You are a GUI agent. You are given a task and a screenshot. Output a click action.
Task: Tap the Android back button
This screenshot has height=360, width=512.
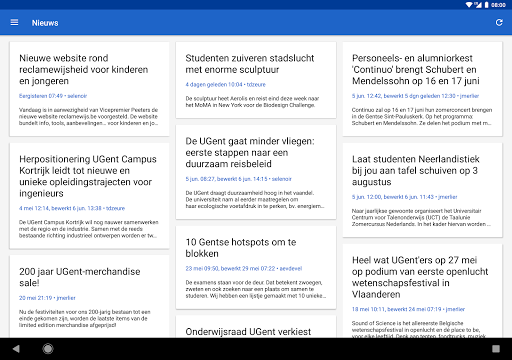click(16, 349)
